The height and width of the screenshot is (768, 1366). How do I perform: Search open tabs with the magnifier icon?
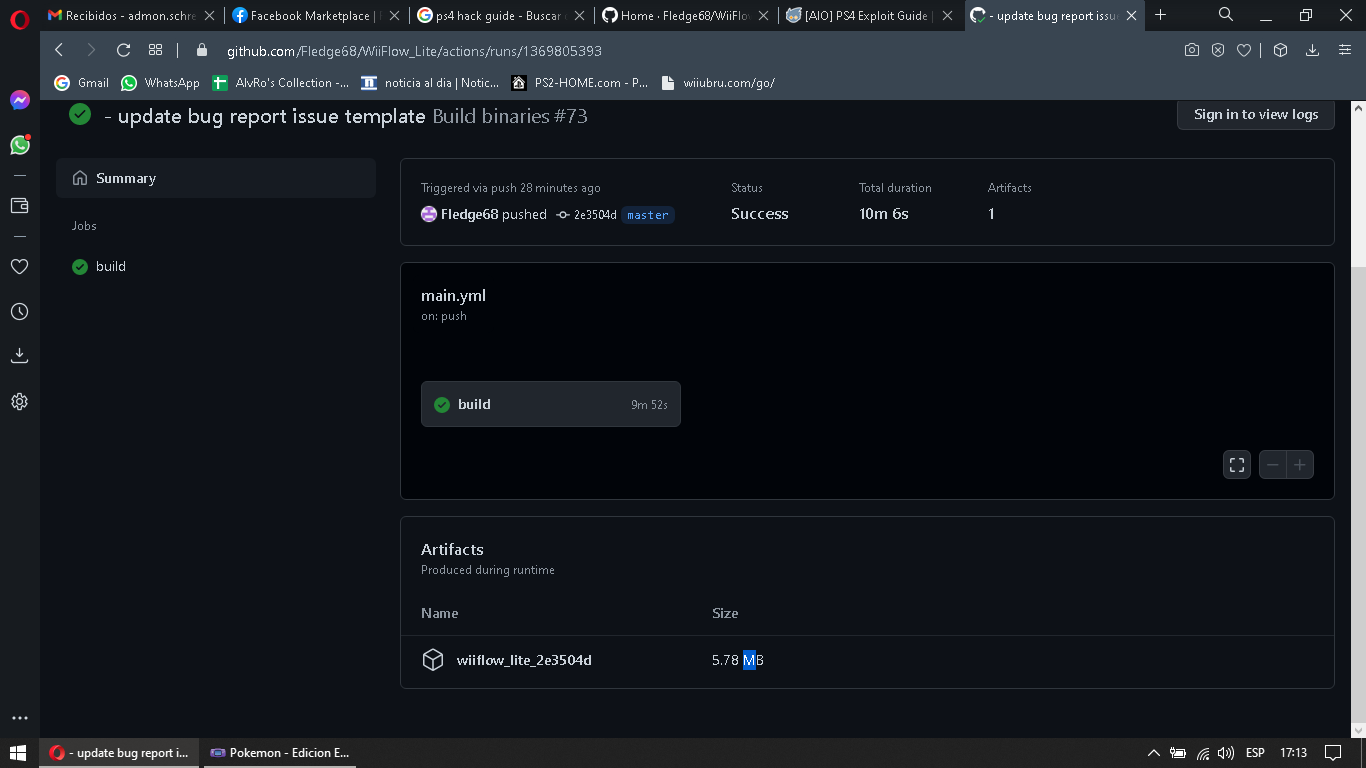click(1226, 14)
